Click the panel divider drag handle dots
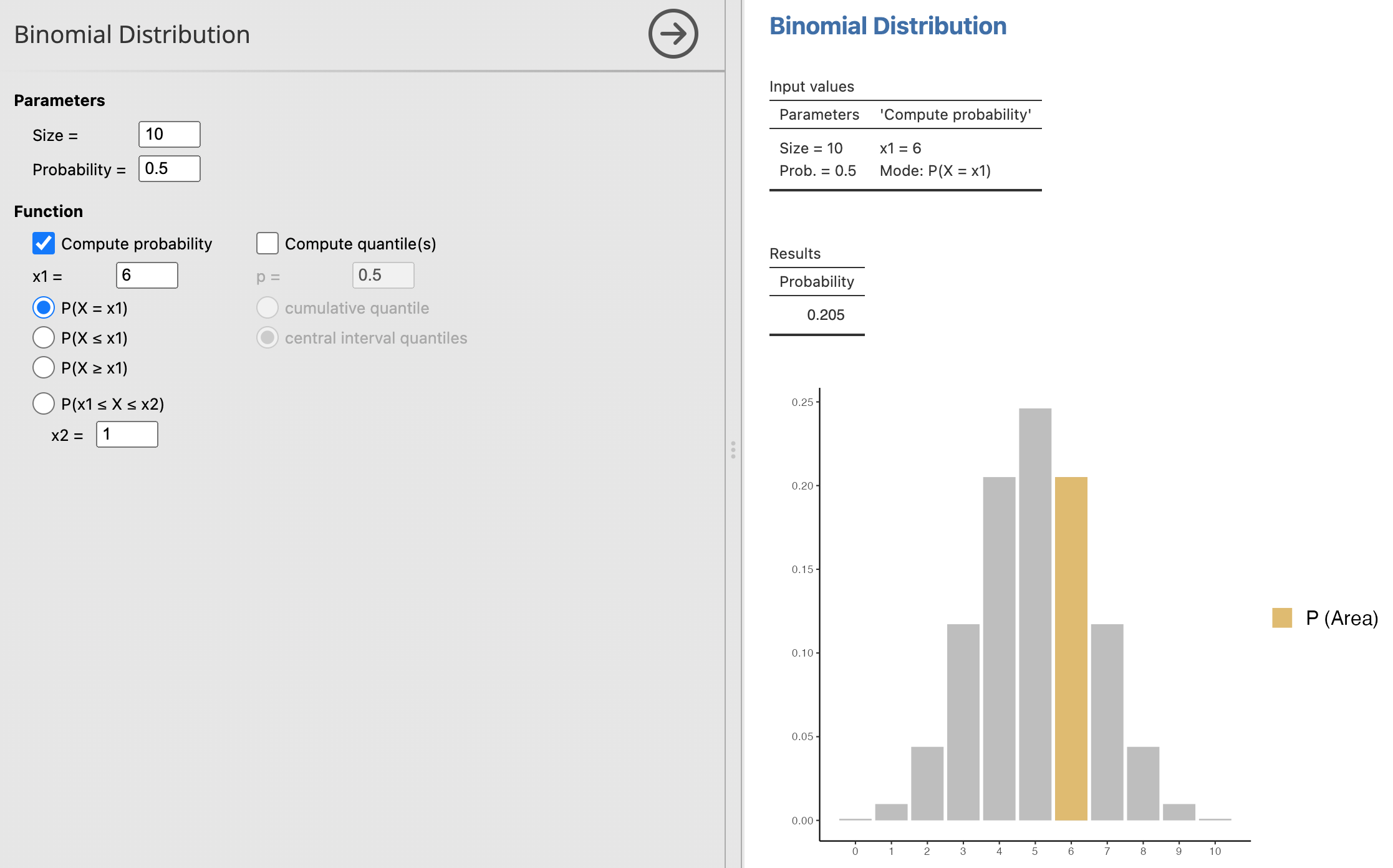Image resolution: width=1393 pixels, height=868 pixels. [733, 450]
